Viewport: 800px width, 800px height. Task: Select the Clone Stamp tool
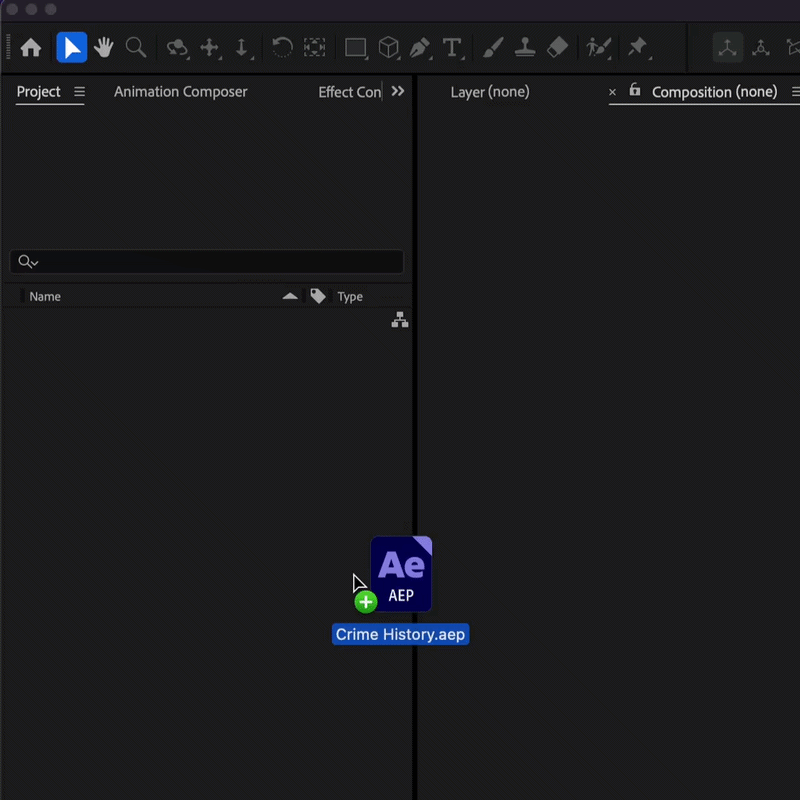click(525, 48)
